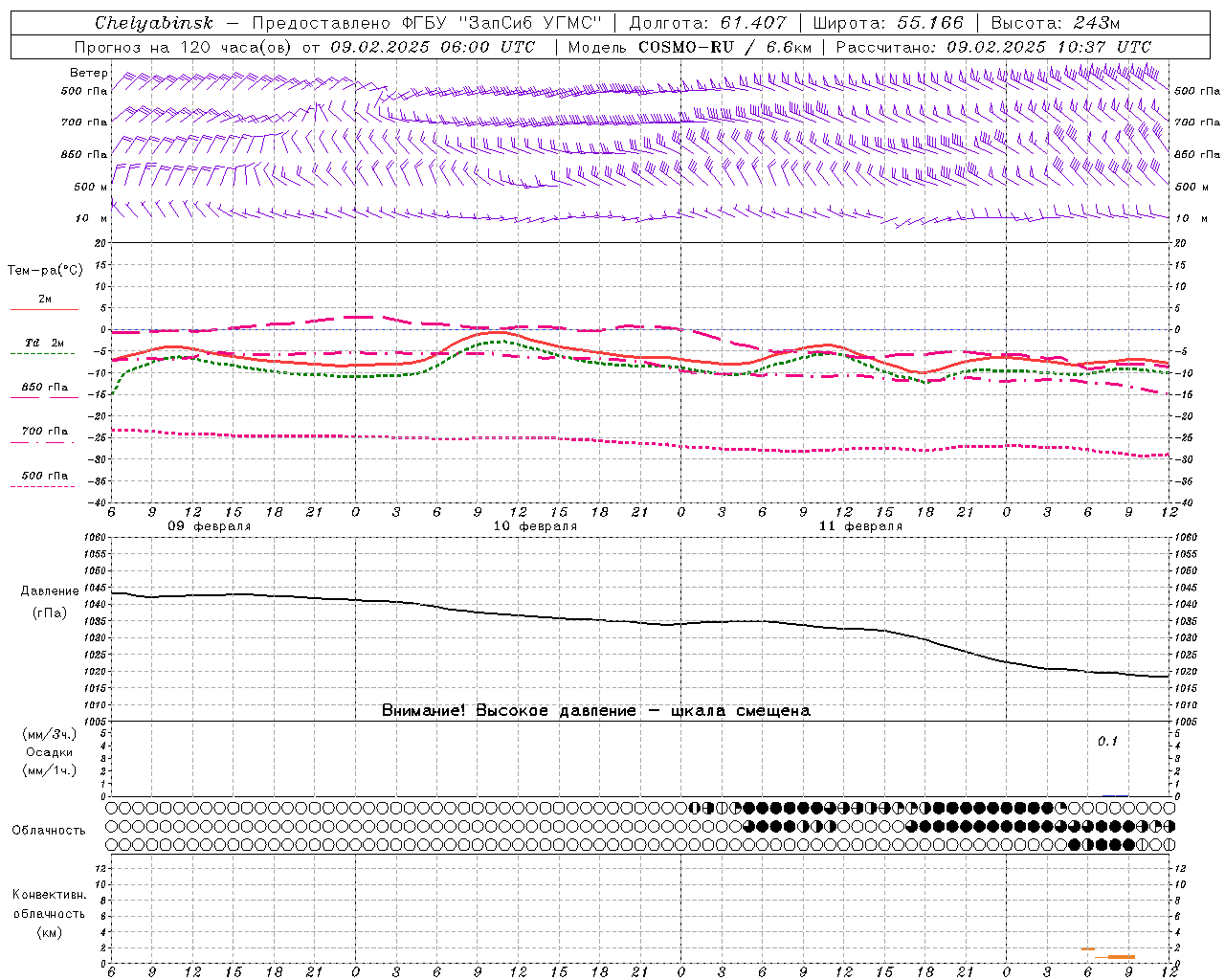Click the 'Широта: 55.166' latitude value

887,23
